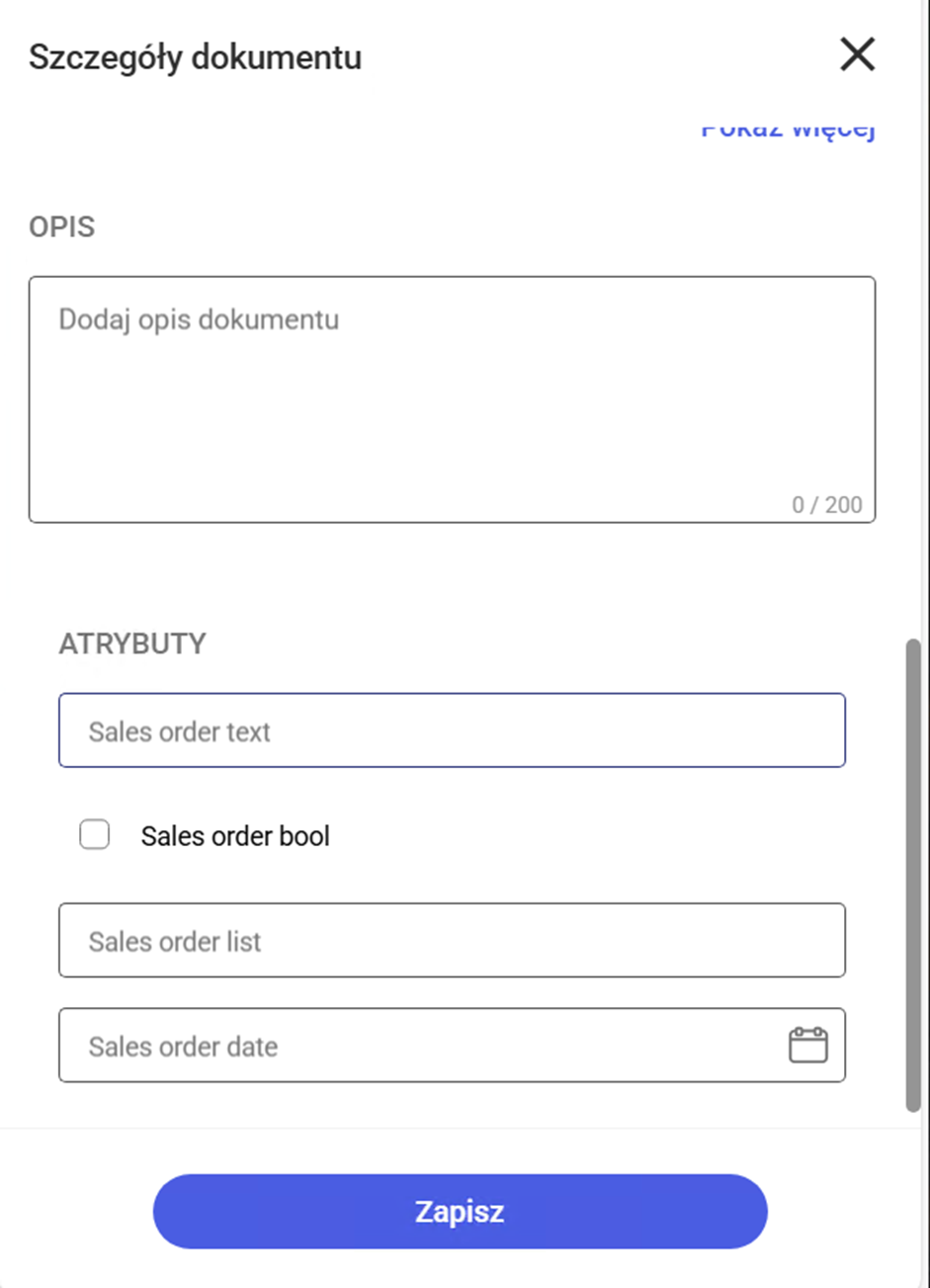Viewport: 930px width, 1288px height.
Task: Click the Sales order list placeholder text
Action: point(175,941)
